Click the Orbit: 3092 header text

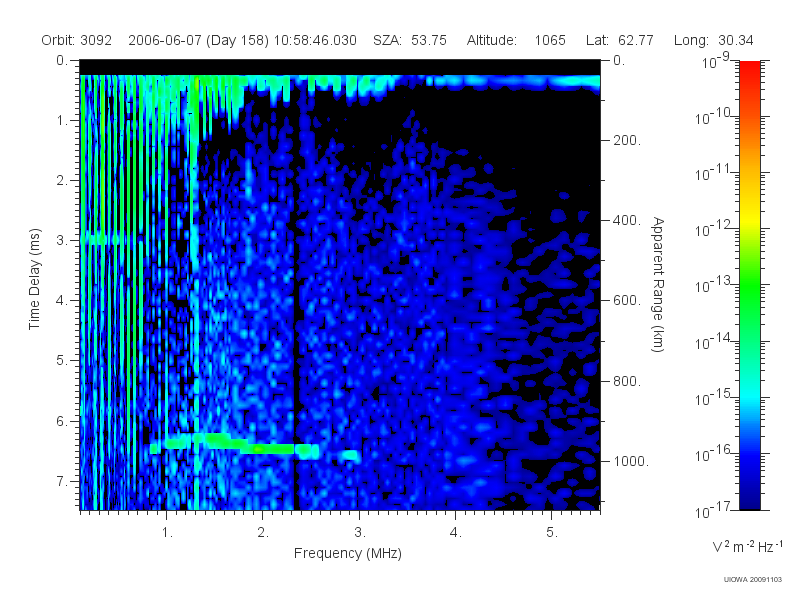(x=77, y=40)
